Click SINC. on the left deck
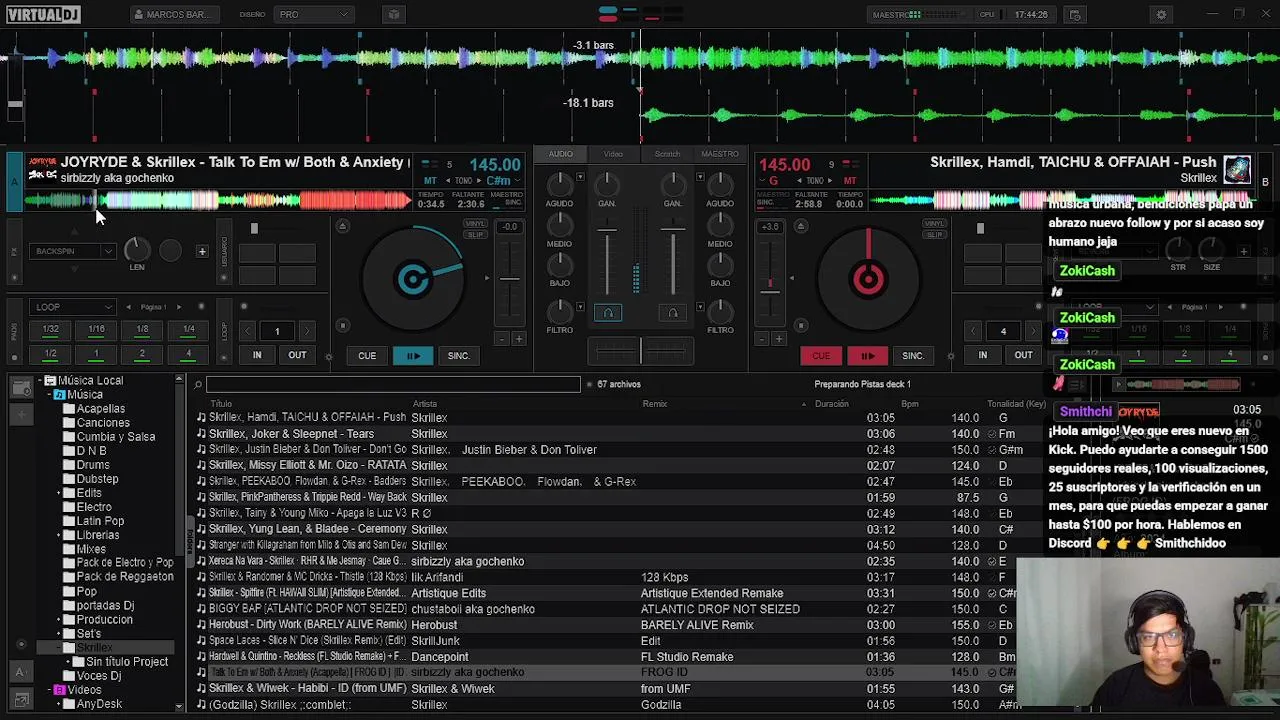This screenshot has height=720, width=1280. (458, 356)
